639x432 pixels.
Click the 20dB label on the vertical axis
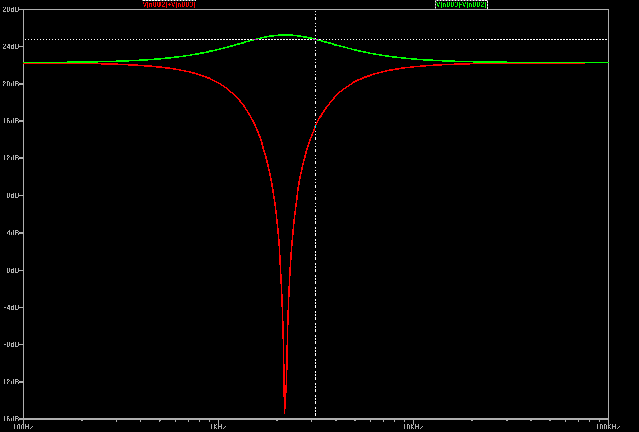point(12,83)
